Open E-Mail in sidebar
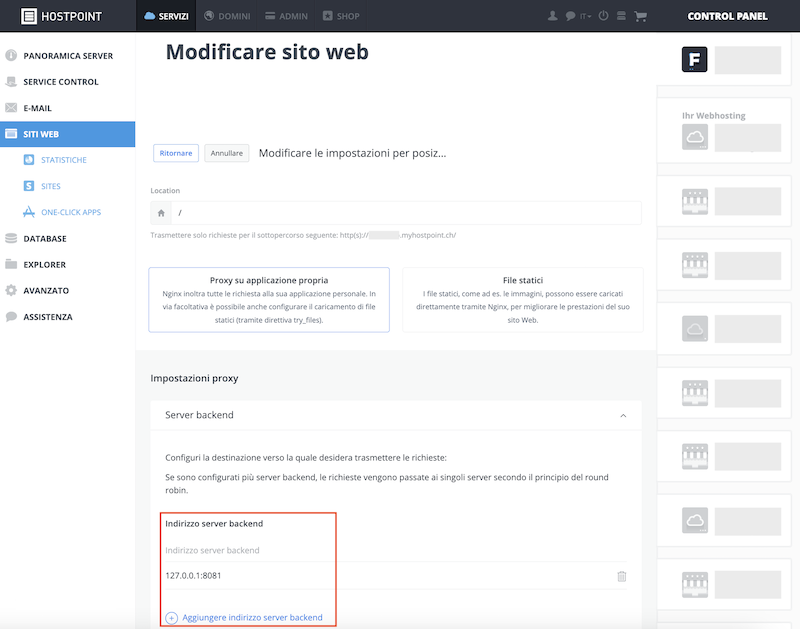800x629 pixels. point(67,108)
